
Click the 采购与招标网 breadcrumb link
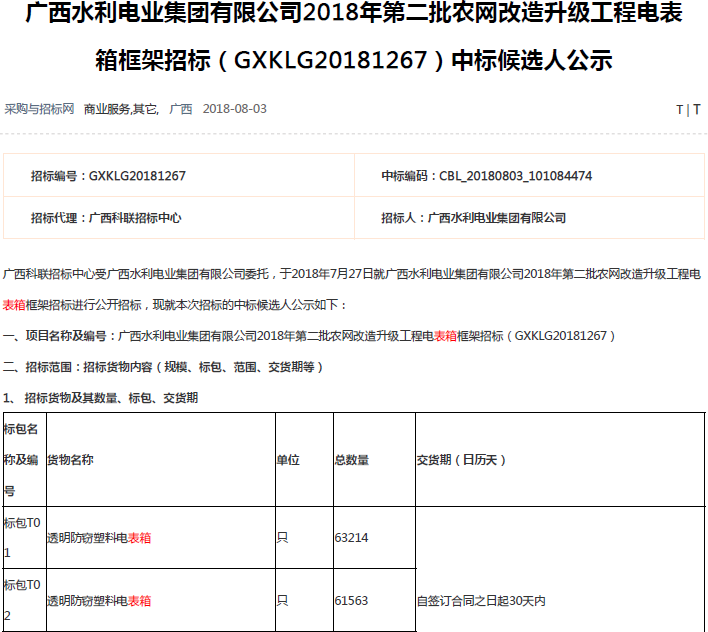(39, 108)
